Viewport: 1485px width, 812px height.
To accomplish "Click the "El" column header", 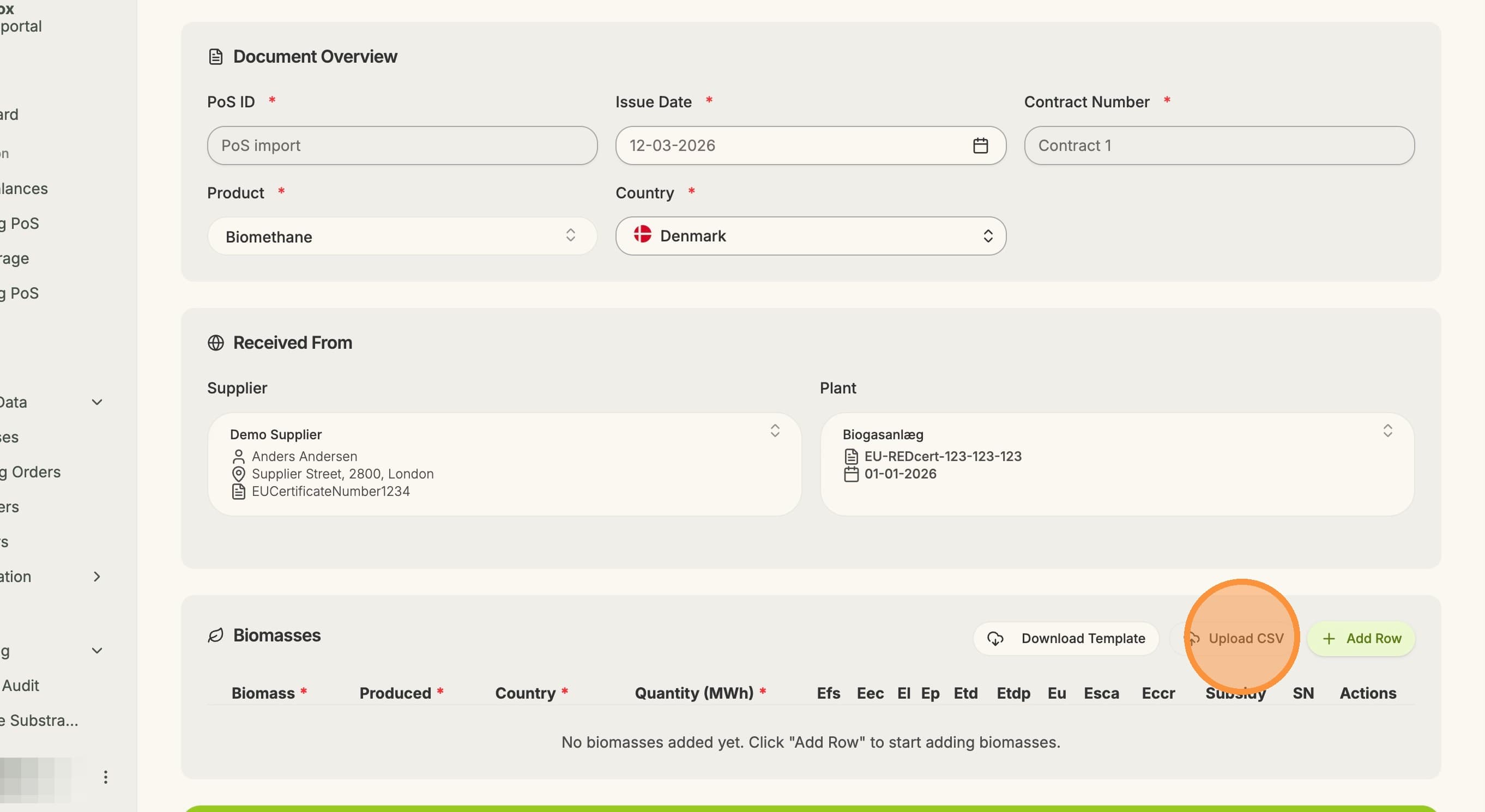I will tap(903, 693).
